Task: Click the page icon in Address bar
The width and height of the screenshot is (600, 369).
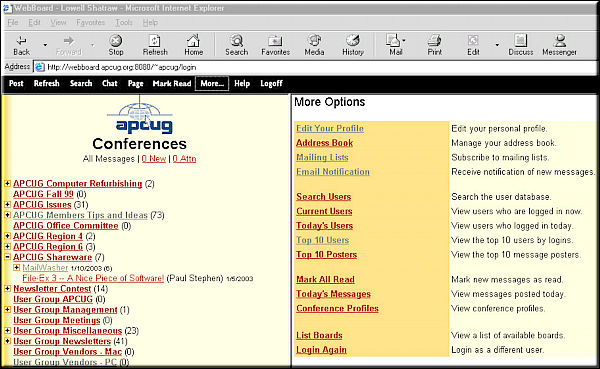Action: point(39,67)
